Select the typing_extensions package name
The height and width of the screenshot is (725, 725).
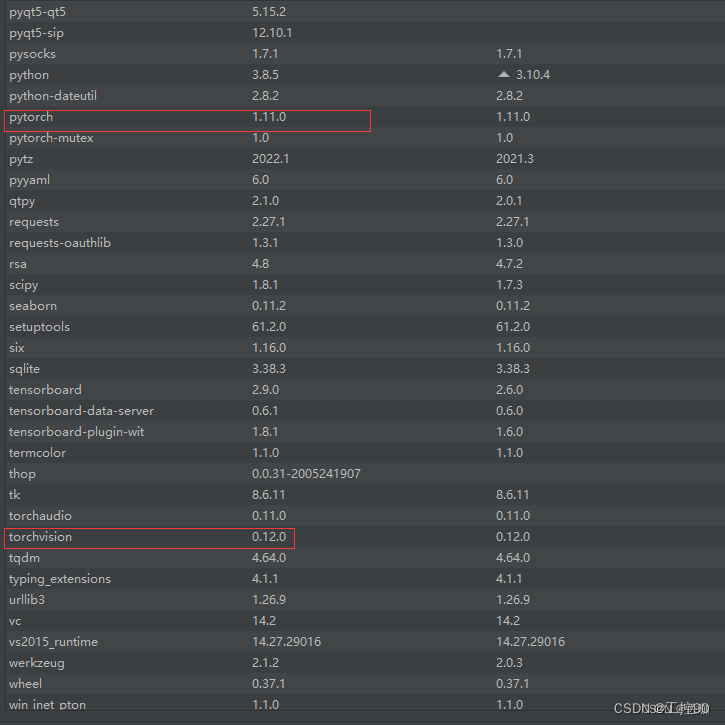coord(60,579)
